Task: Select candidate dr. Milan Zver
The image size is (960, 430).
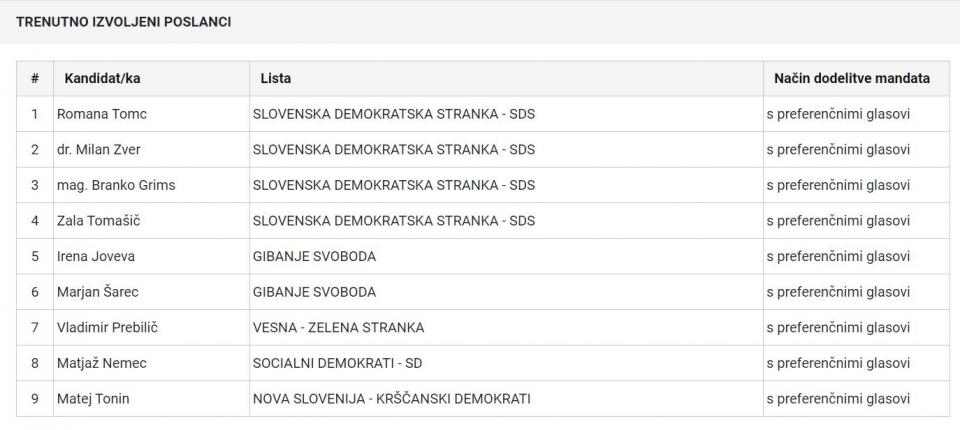Action: coord(99,150)
